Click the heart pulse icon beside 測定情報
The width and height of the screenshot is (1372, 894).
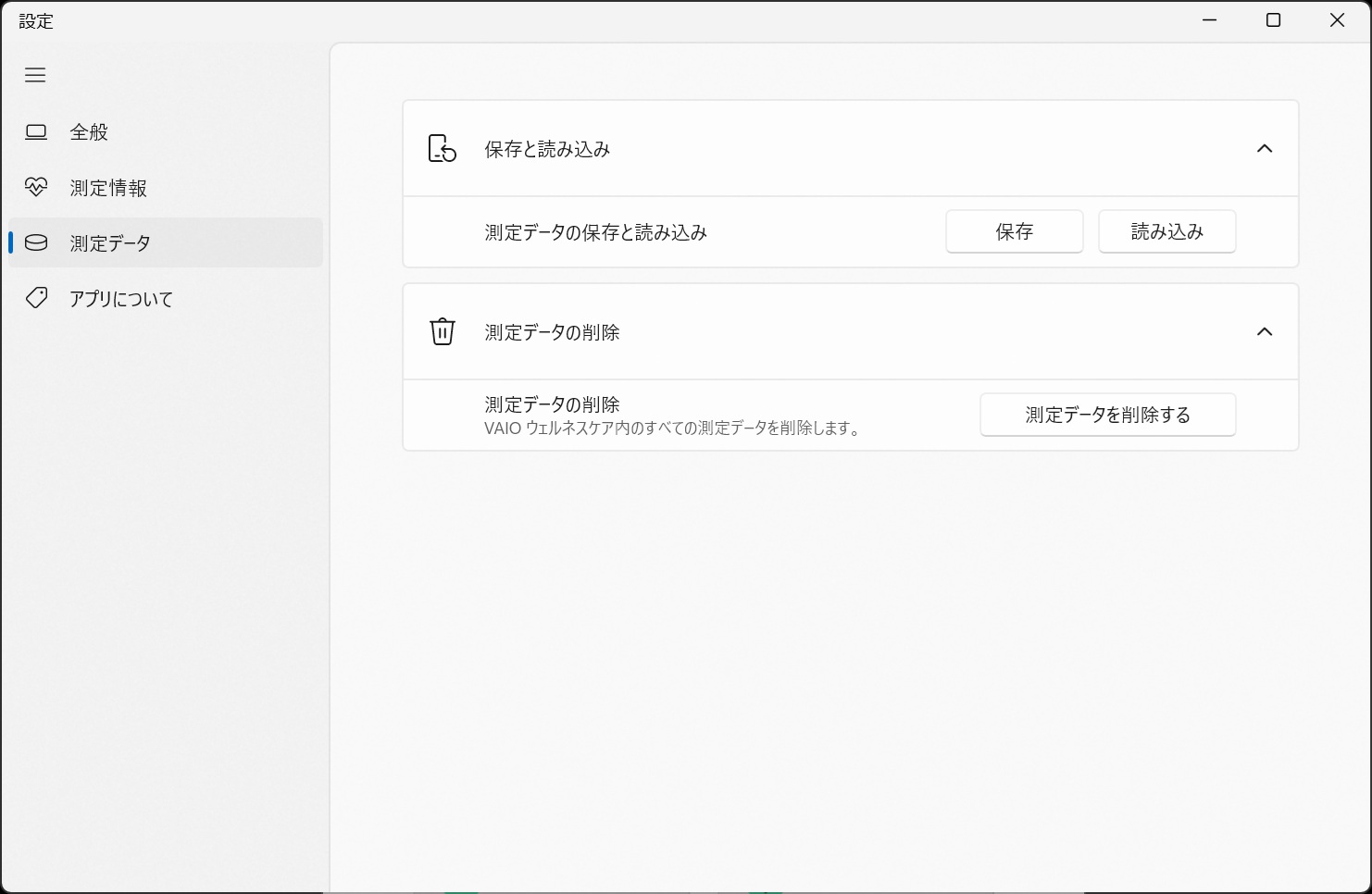(x=36, y=188)
